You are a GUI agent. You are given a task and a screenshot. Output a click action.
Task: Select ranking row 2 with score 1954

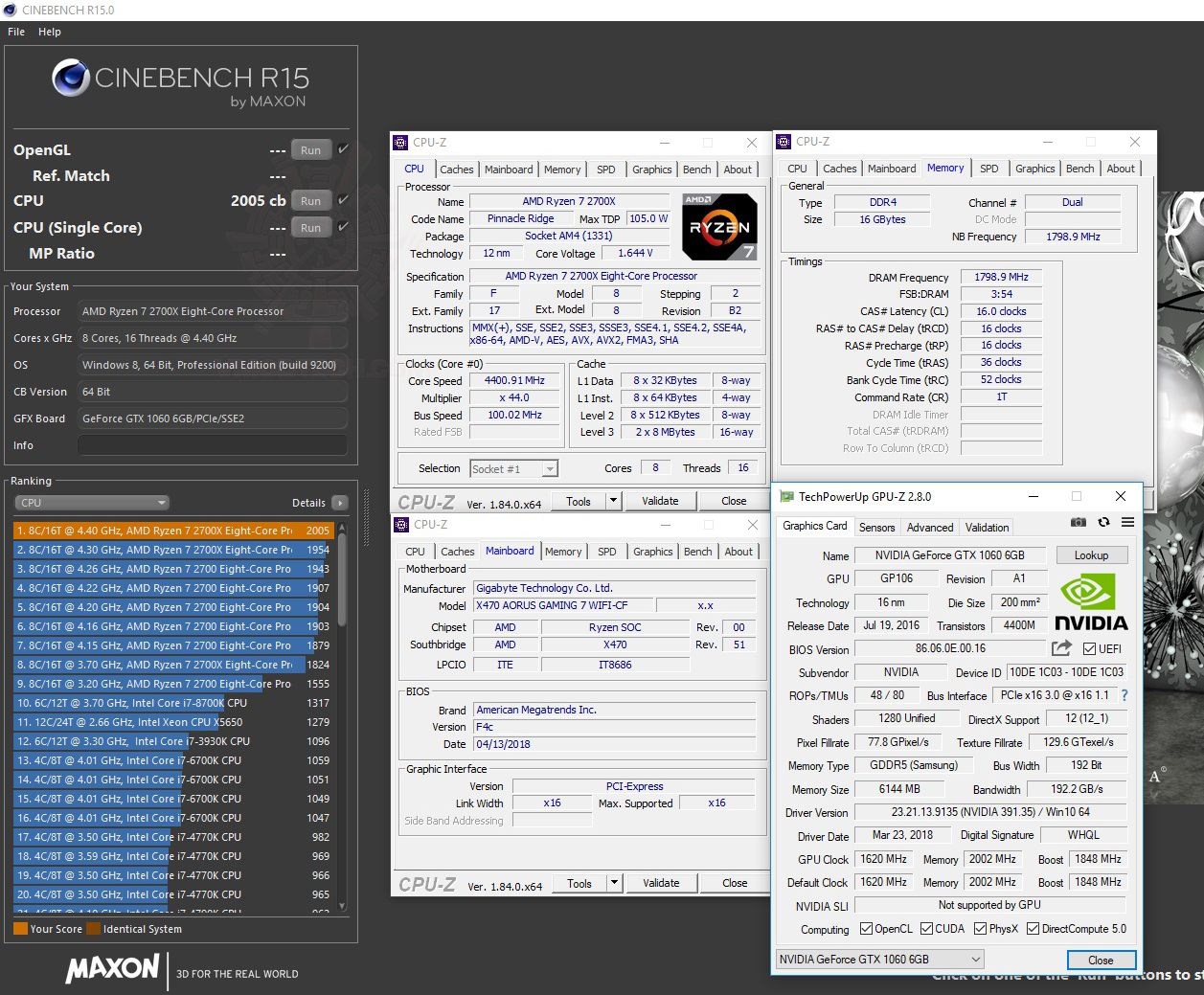(x=173, y=550)
